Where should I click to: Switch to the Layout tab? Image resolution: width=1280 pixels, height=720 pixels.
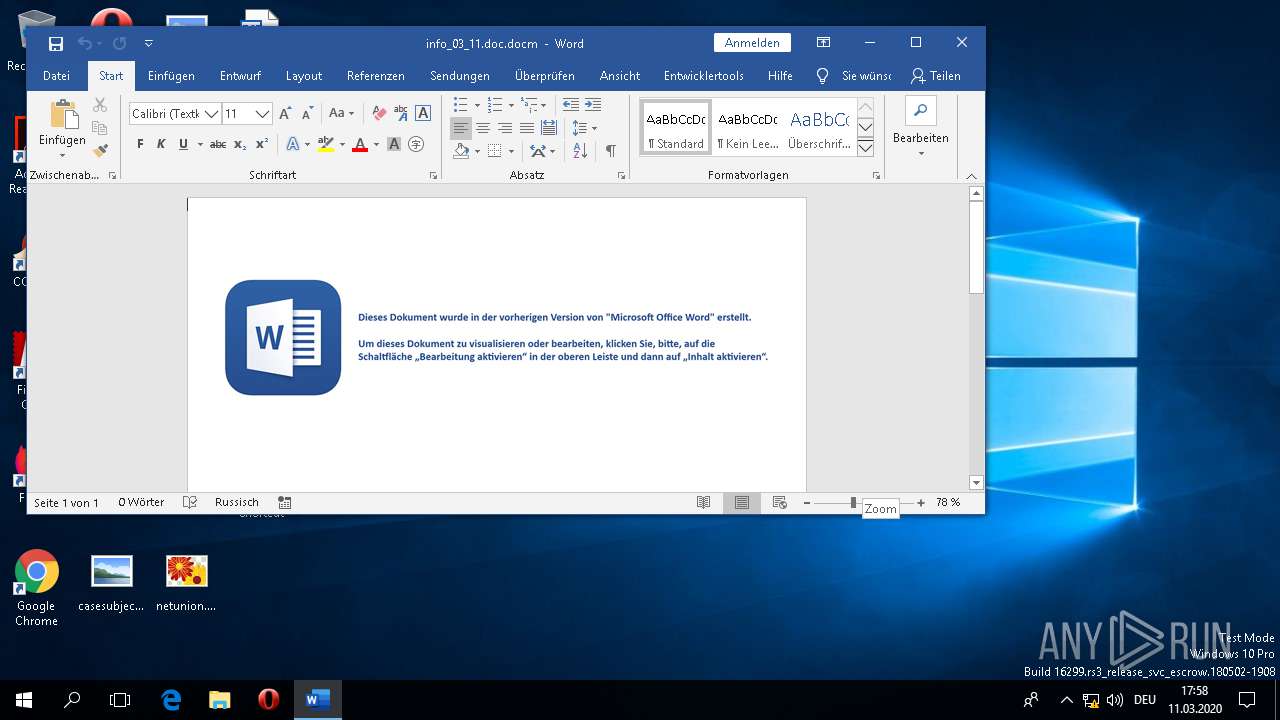(x=304, y=76)
